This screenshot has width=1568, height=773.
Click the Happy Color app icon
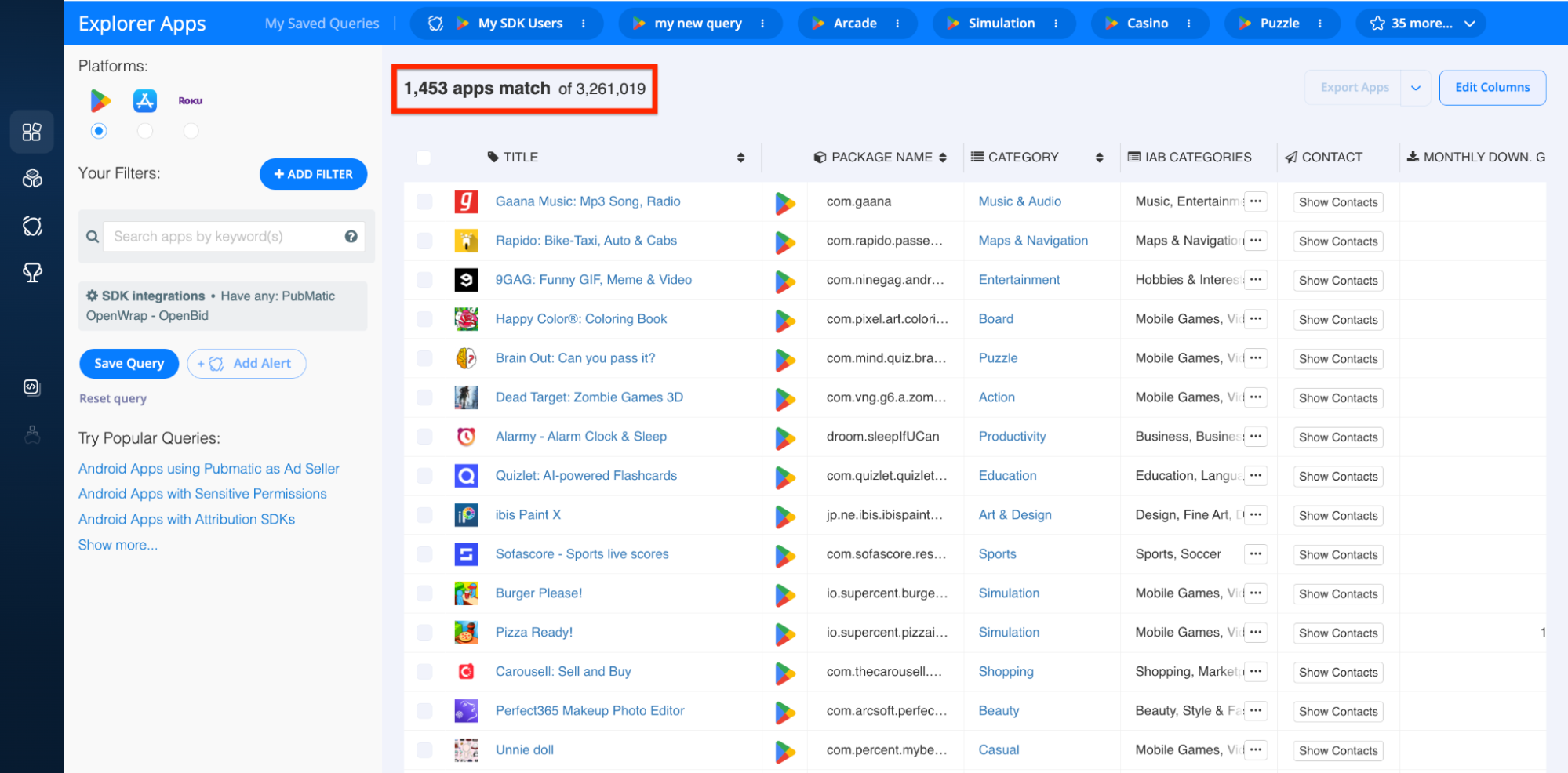coord(466,319)
